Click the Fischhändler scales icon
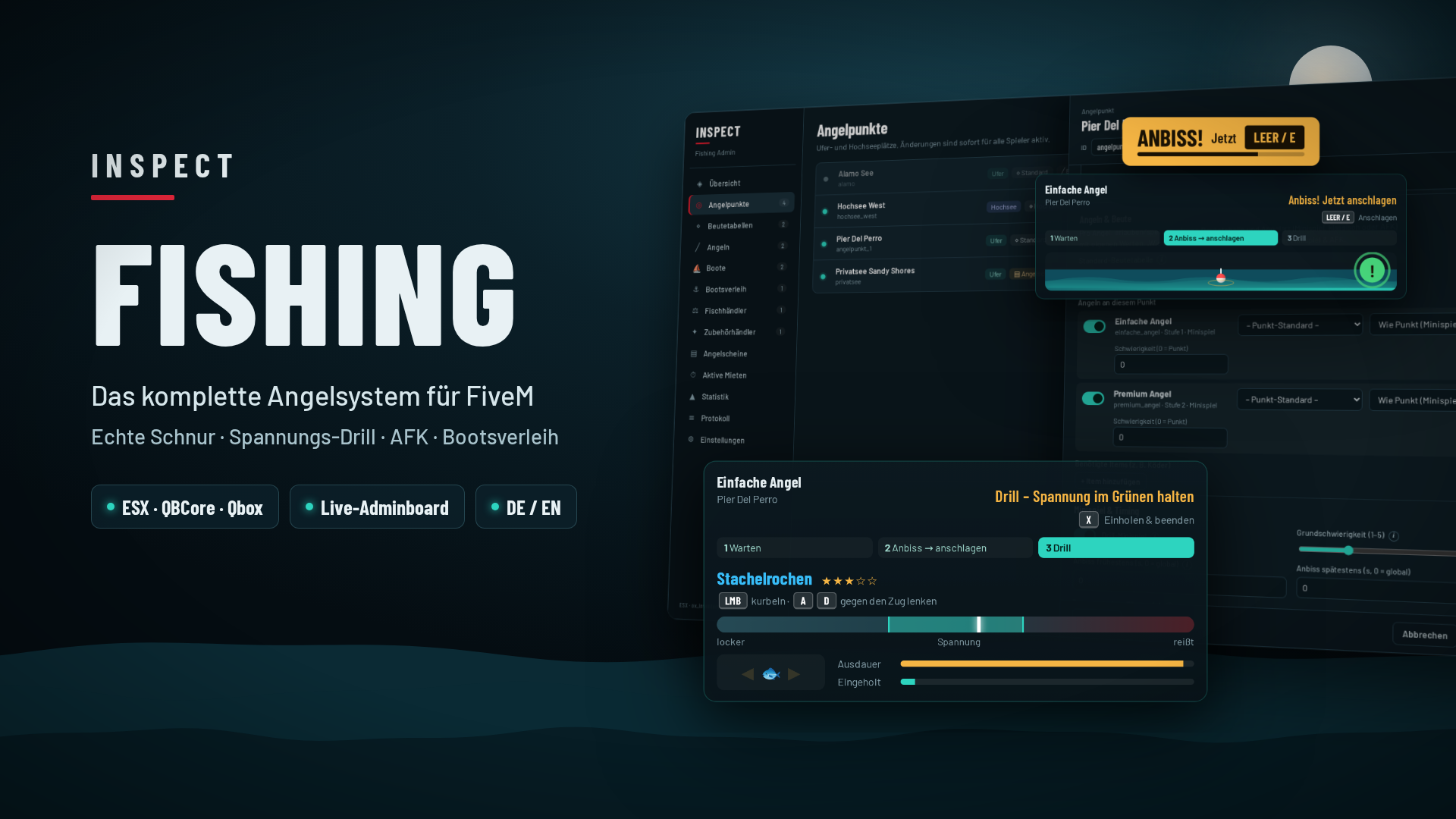Screen dimensions: 1456x819 point(695,311)
